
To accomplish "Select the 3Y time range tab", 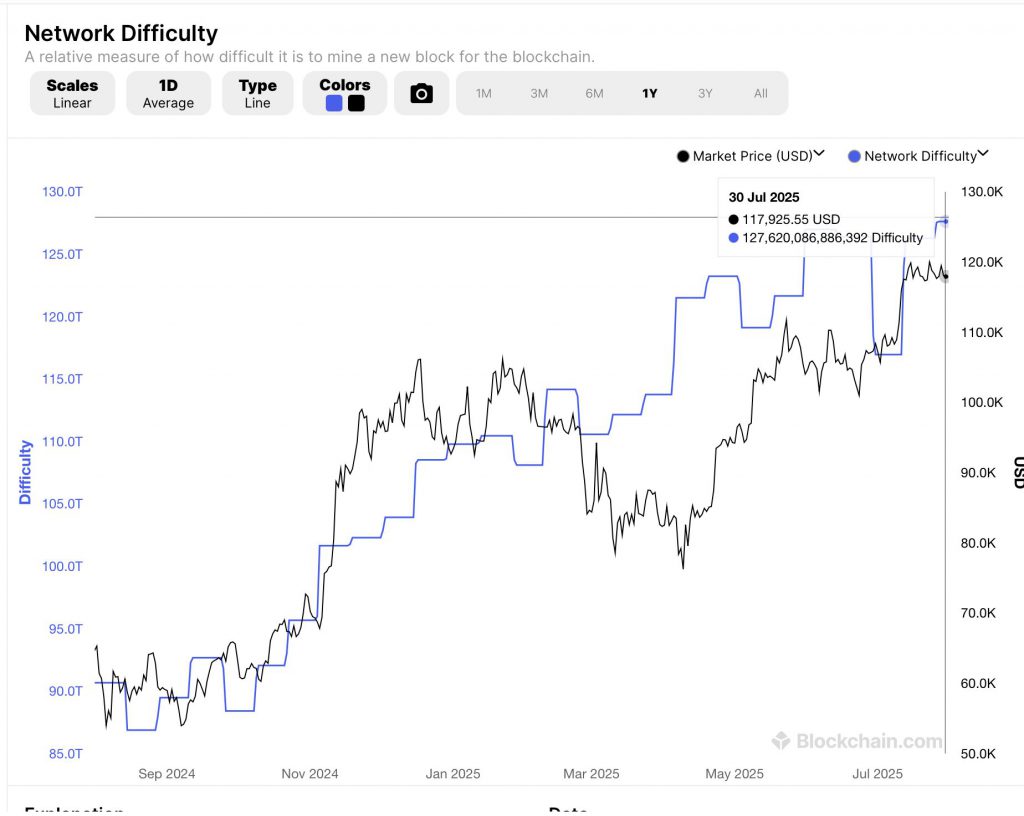I will [x=705, y=93].
